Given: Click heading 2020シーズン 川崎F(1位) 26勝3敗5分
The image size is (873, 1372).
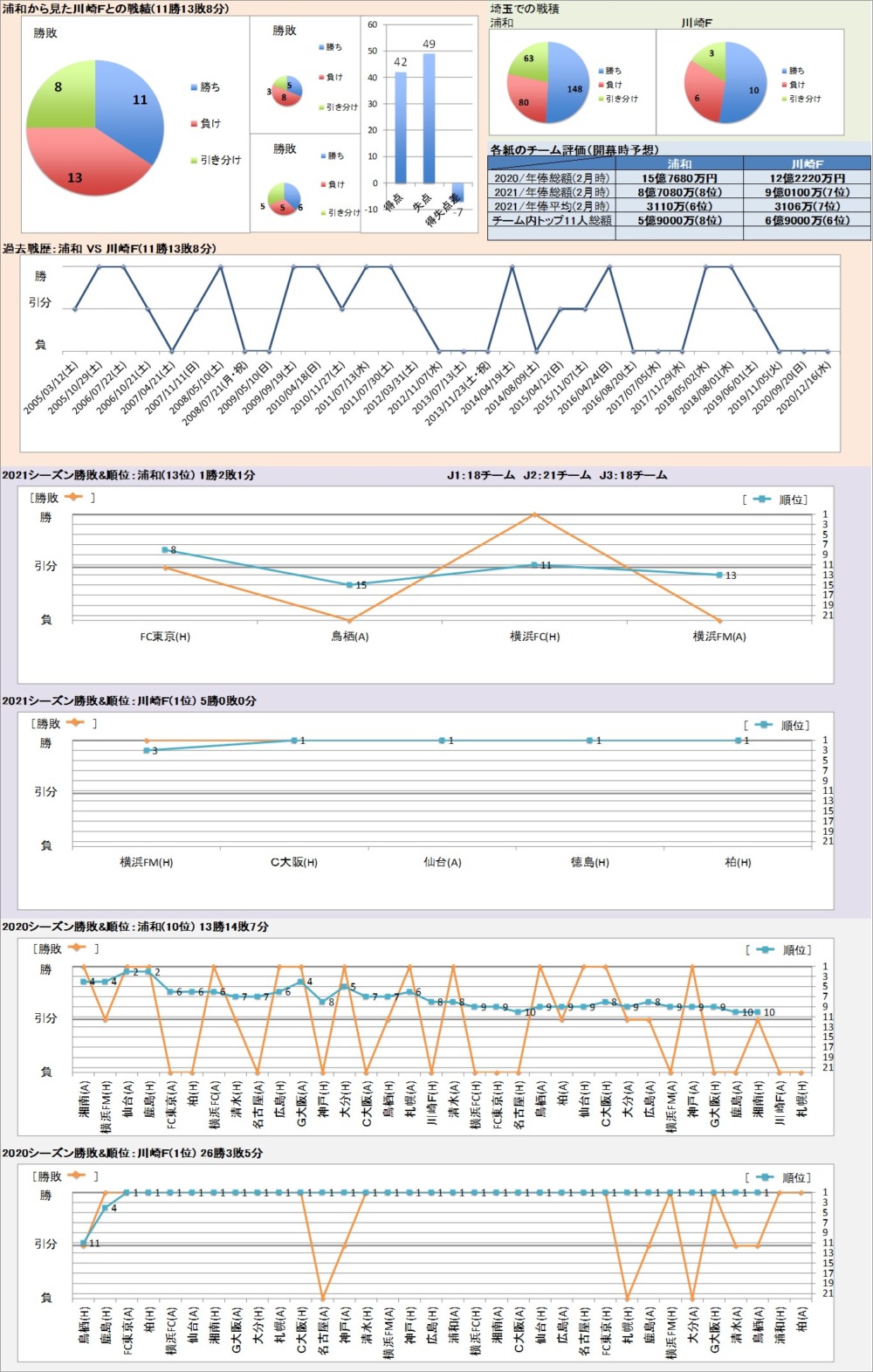Looking at the screenshot, I should click(x=133, y=1153).
